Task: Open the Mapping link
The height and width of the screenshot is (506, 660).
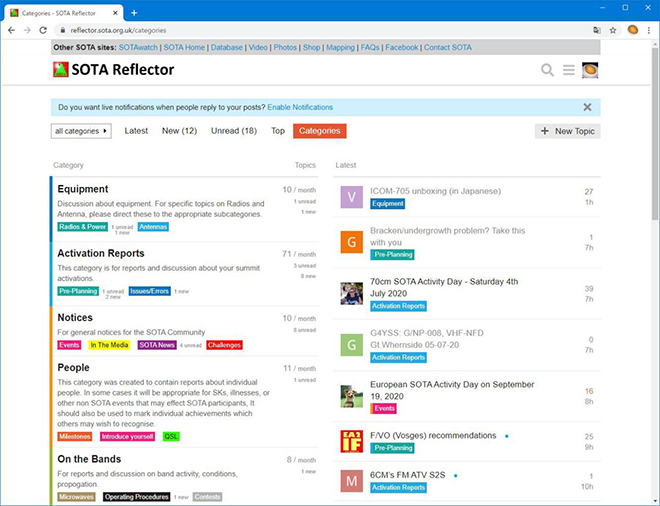Action: point(340,48)
